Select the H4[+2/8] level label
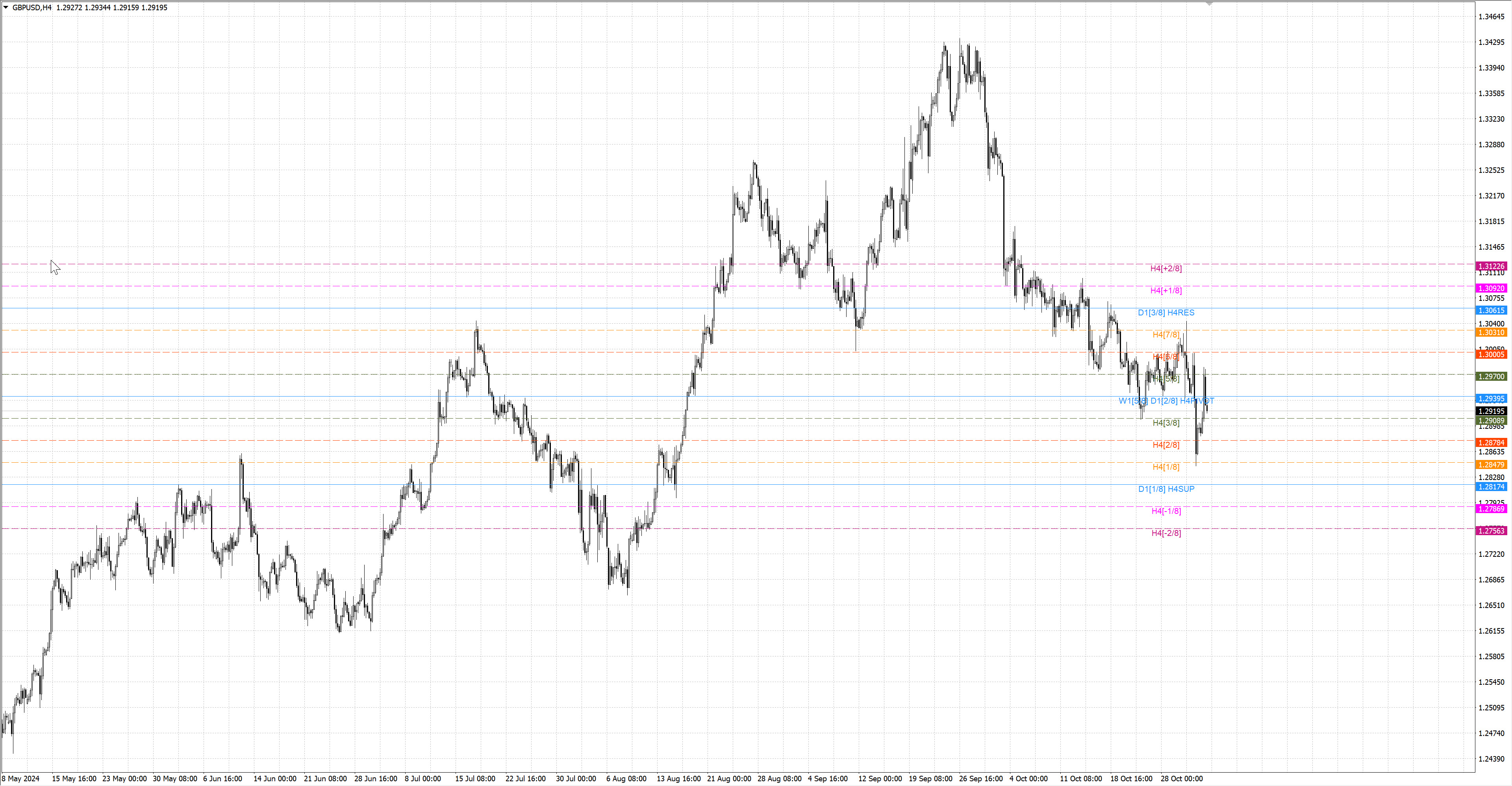1512x786 pixels. tap(1165, 268)
